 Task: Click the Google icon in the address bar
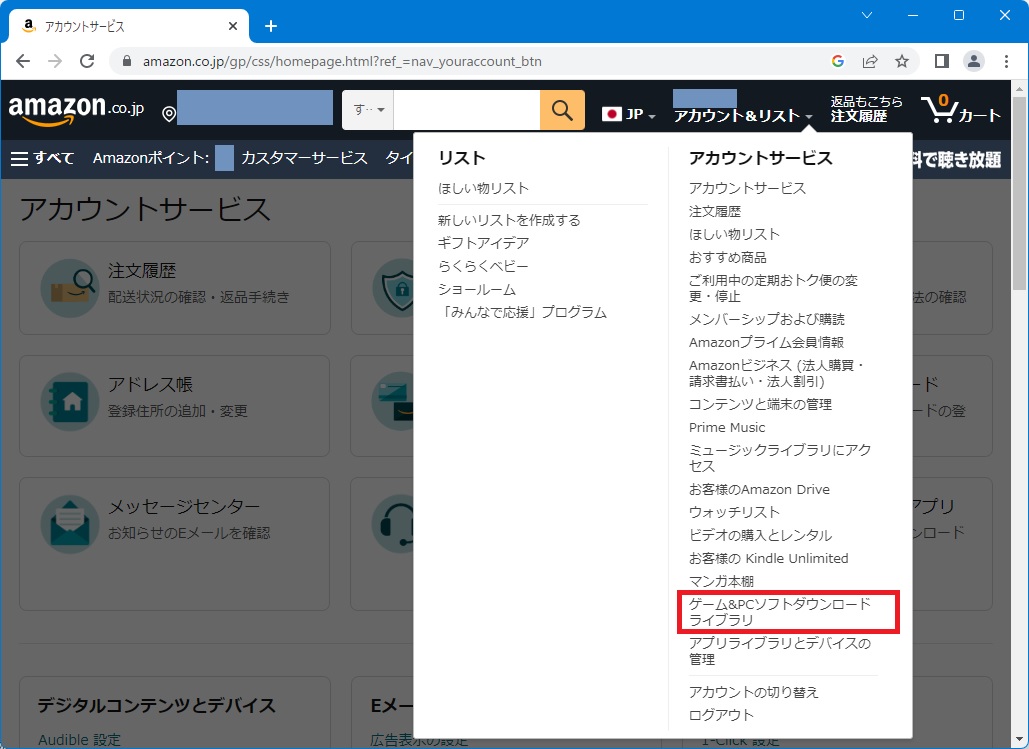click(837, 61)
